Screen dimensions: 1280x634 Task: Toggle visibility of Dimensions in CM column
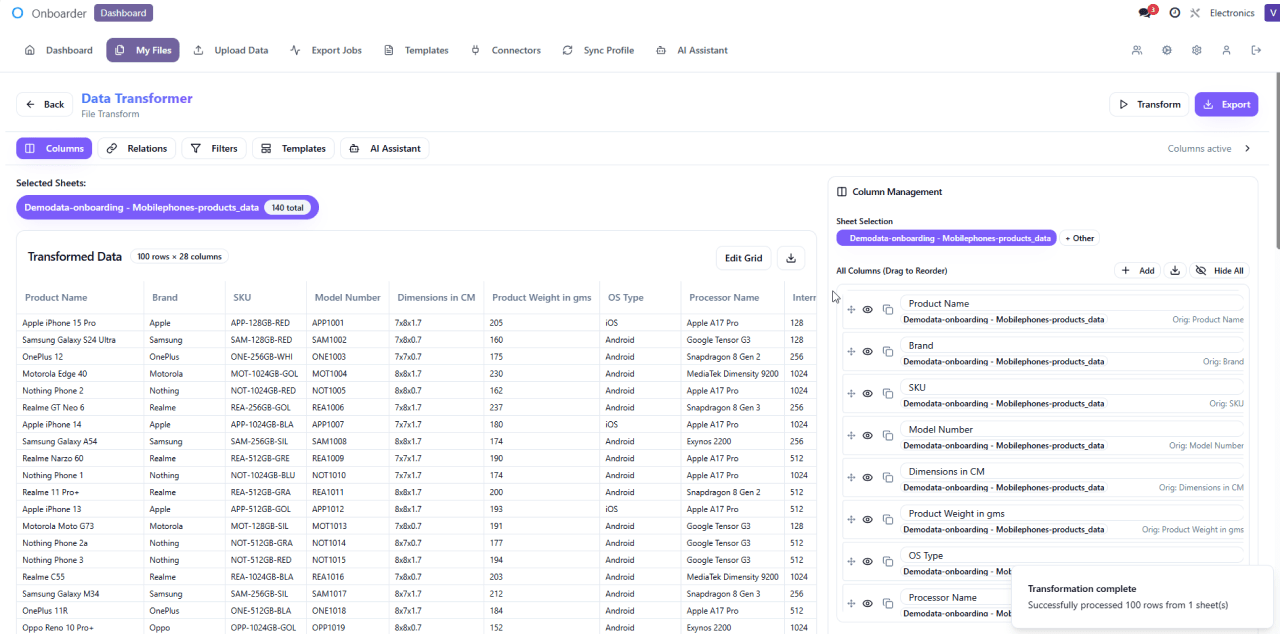[868, 478]
